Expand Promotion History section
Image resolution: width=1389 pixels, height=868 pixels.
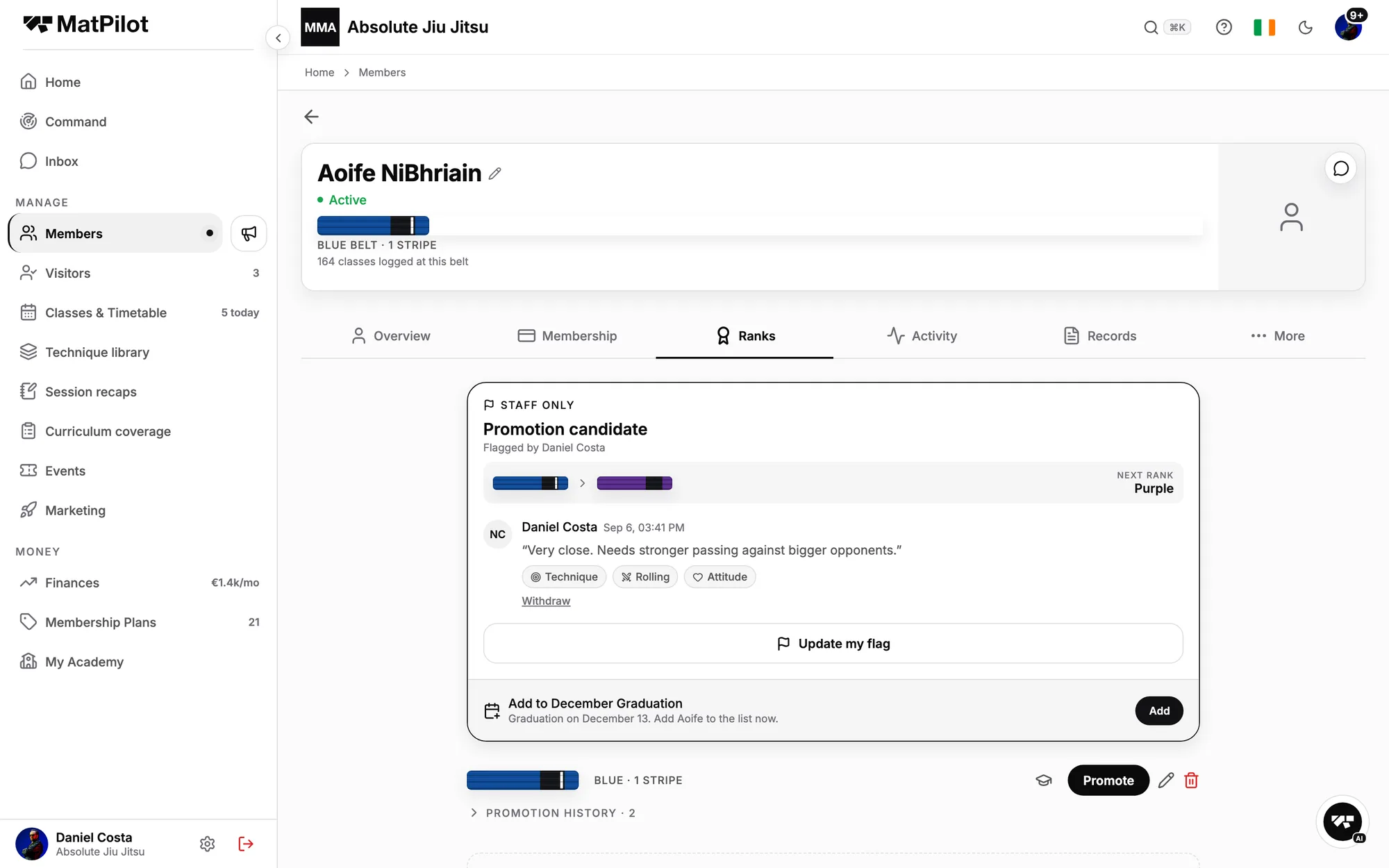[x=552, y=813]
